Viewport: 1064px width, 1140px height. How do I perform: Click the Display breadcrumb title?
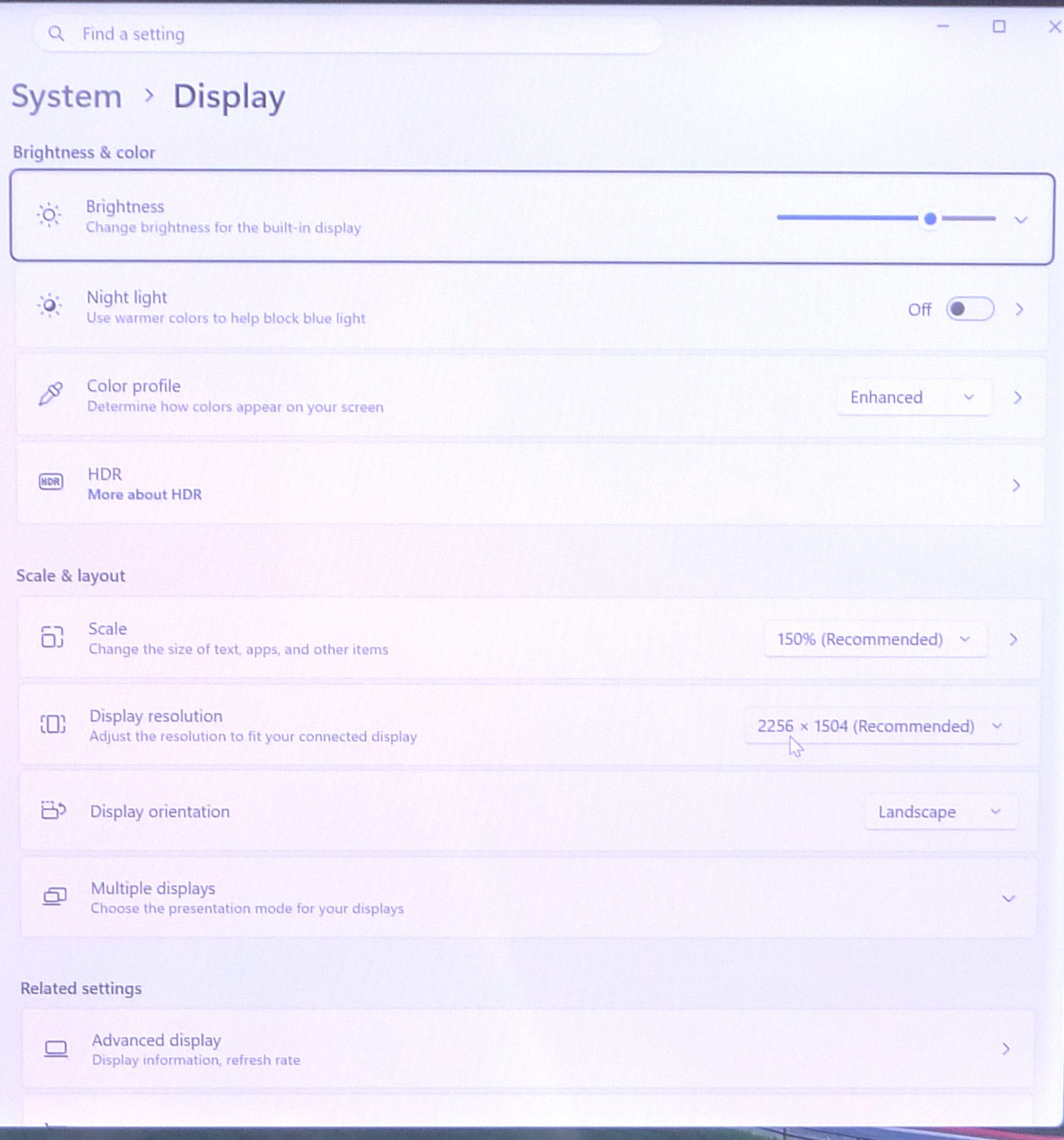[x=229, y=97]
